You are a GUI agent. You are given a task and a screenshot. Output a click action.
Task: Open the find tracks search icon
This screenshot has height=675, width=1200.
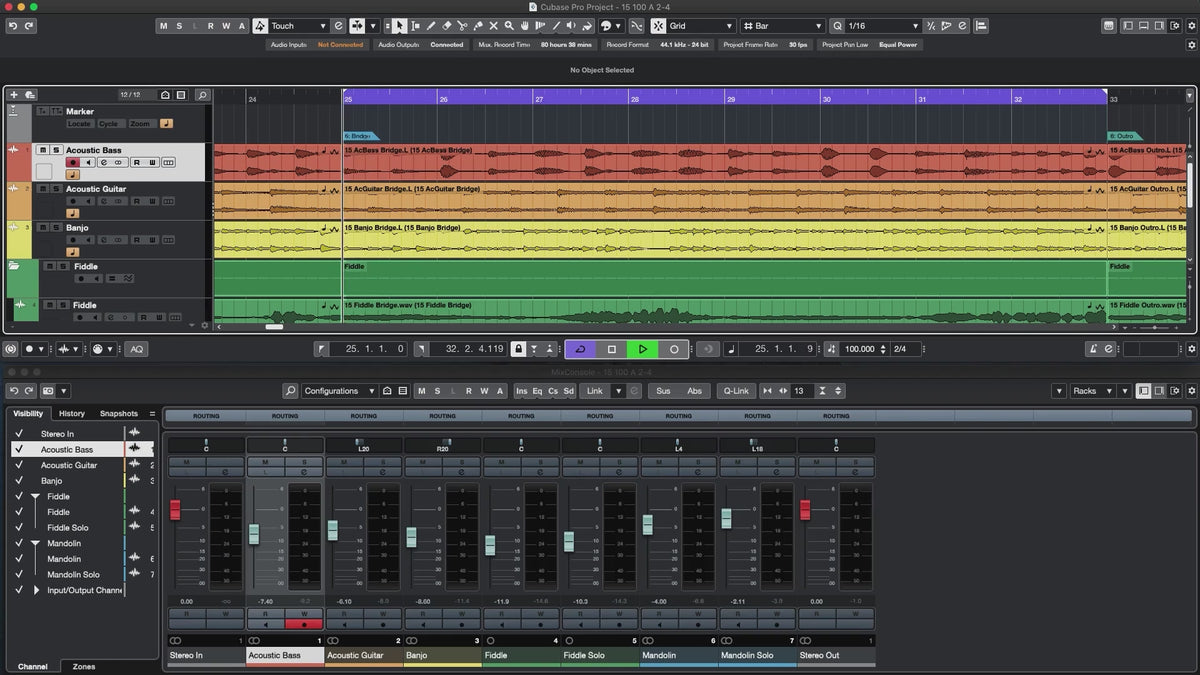pos(202,95)
